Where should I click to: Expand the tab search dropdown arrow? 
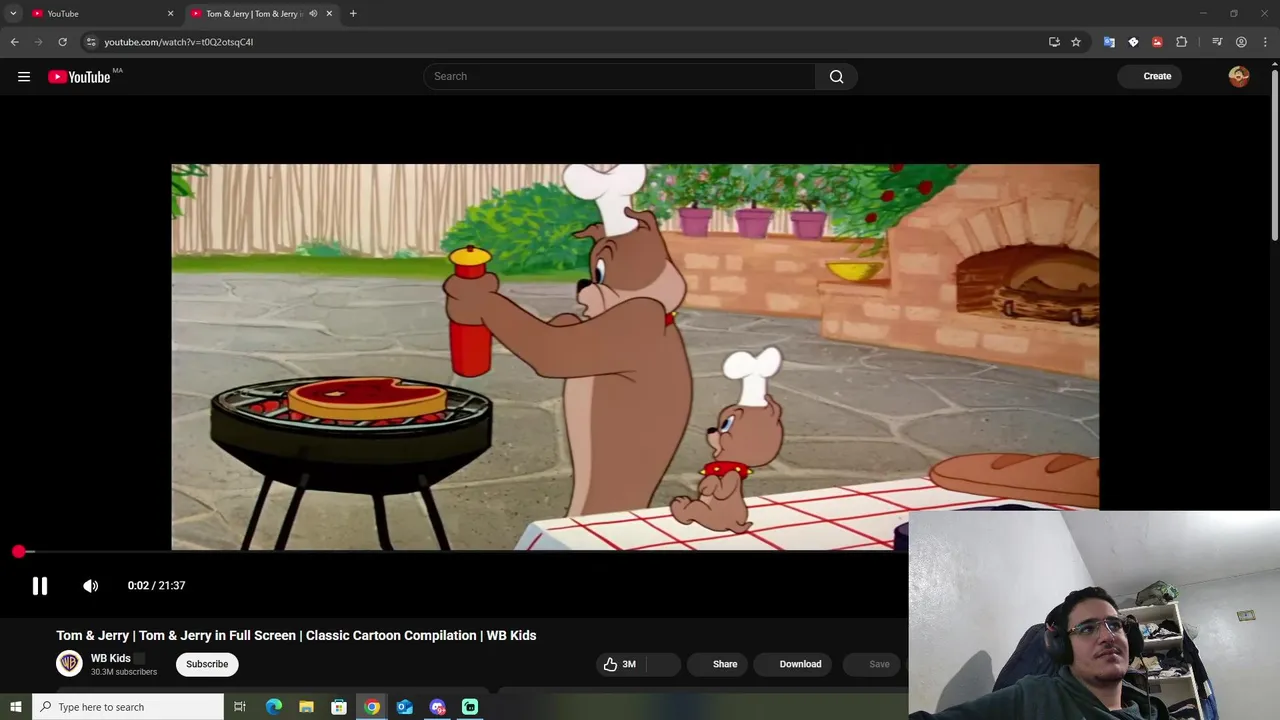point(13,14)
